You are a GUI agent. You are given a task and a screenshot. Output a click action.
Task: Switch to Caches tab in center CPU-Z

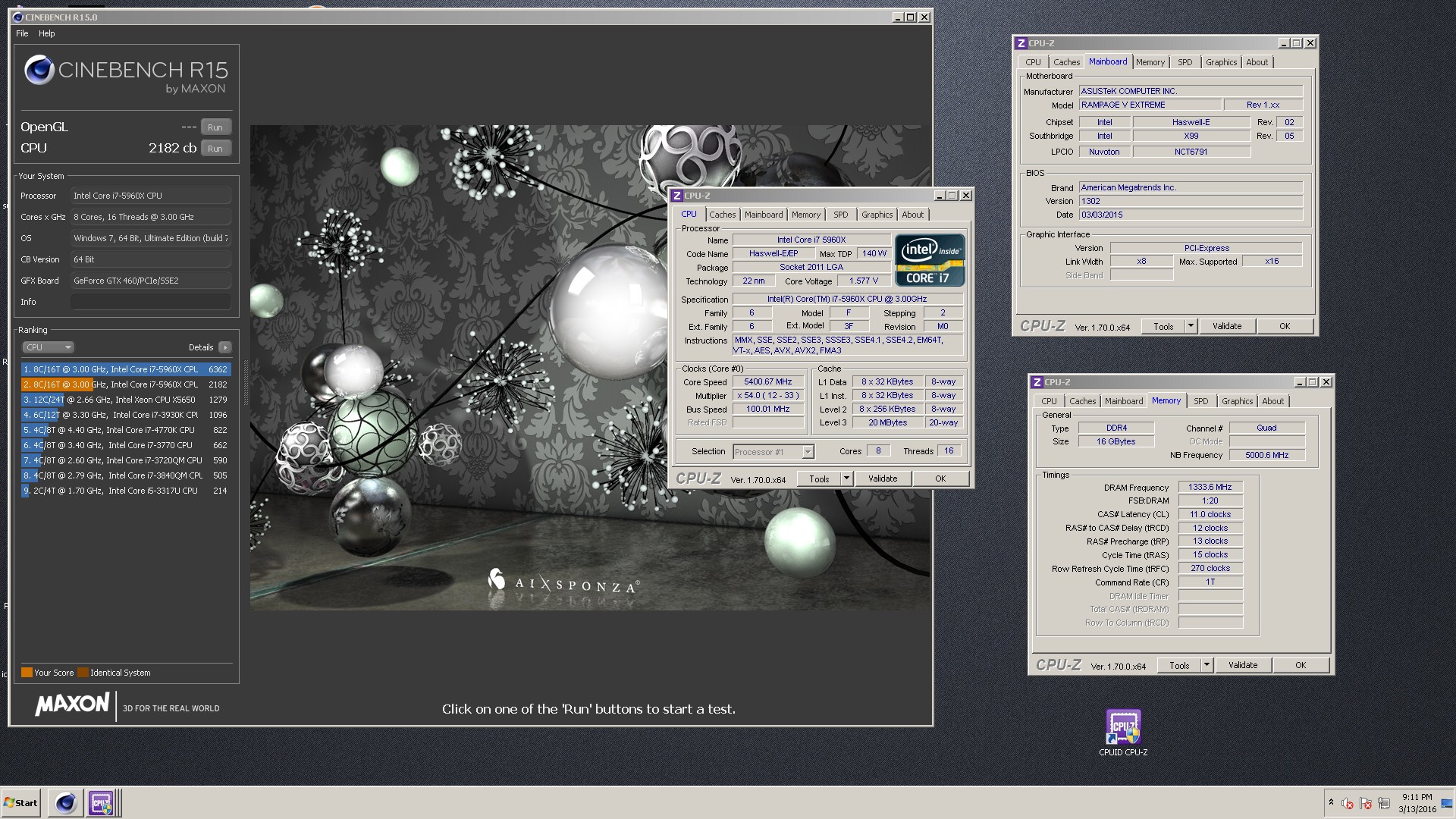[x=723, y=215]
